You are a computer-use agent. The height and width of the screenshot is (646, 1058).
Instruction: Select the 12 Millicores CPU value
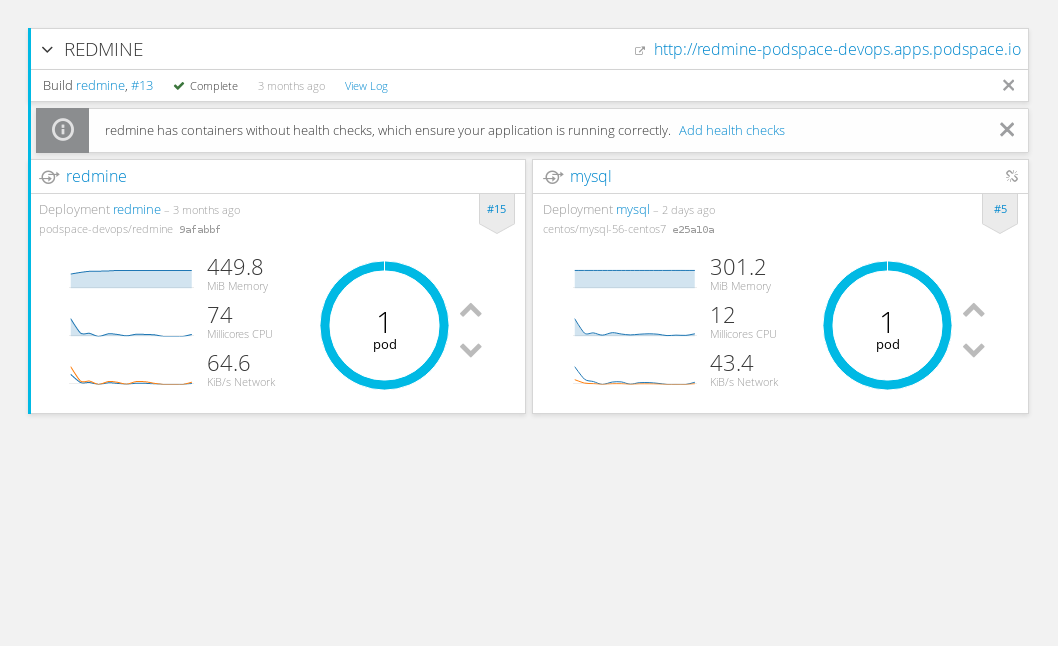click(723, 315)
